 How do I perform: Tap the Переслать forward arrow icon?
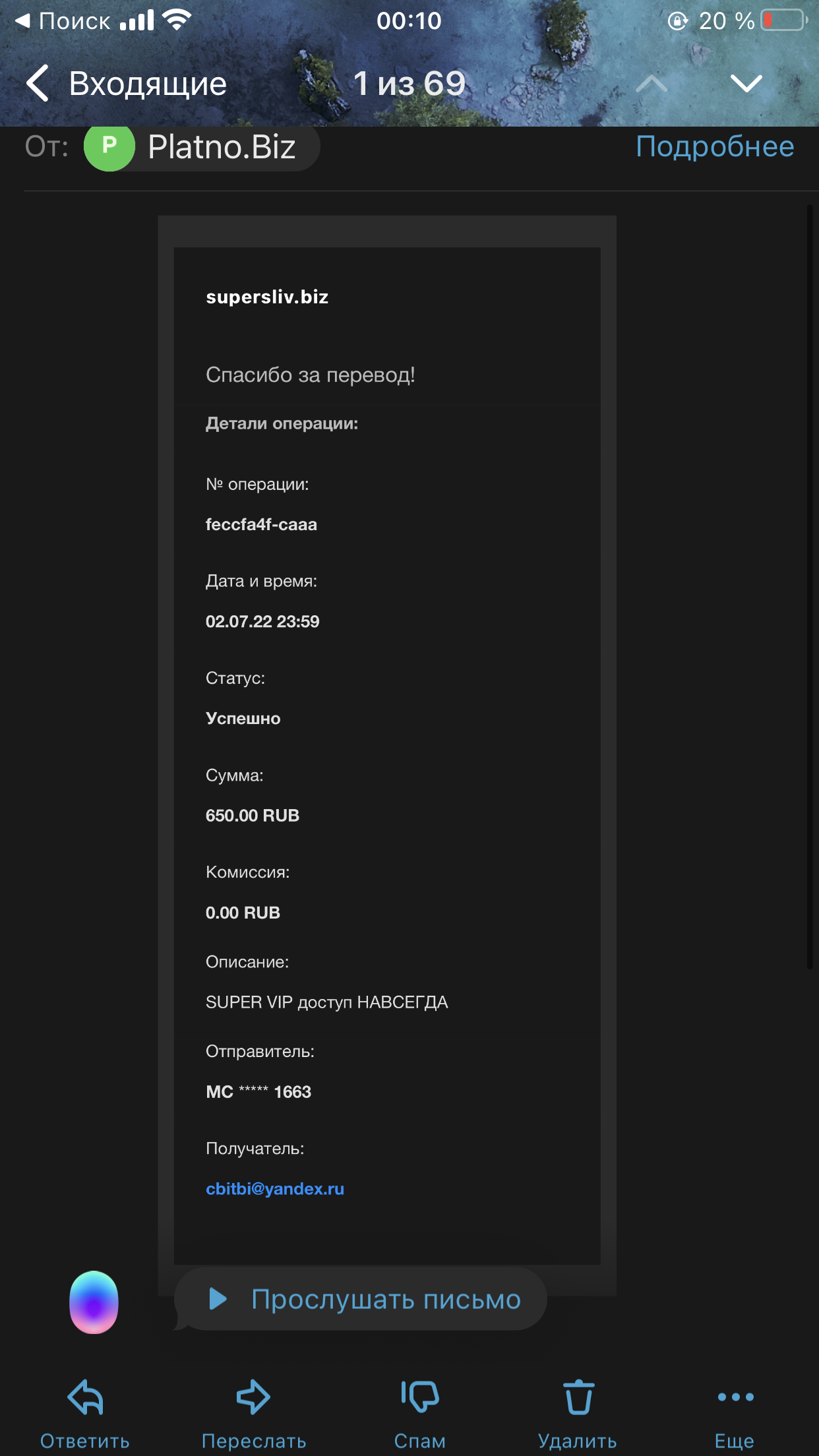253,1397
